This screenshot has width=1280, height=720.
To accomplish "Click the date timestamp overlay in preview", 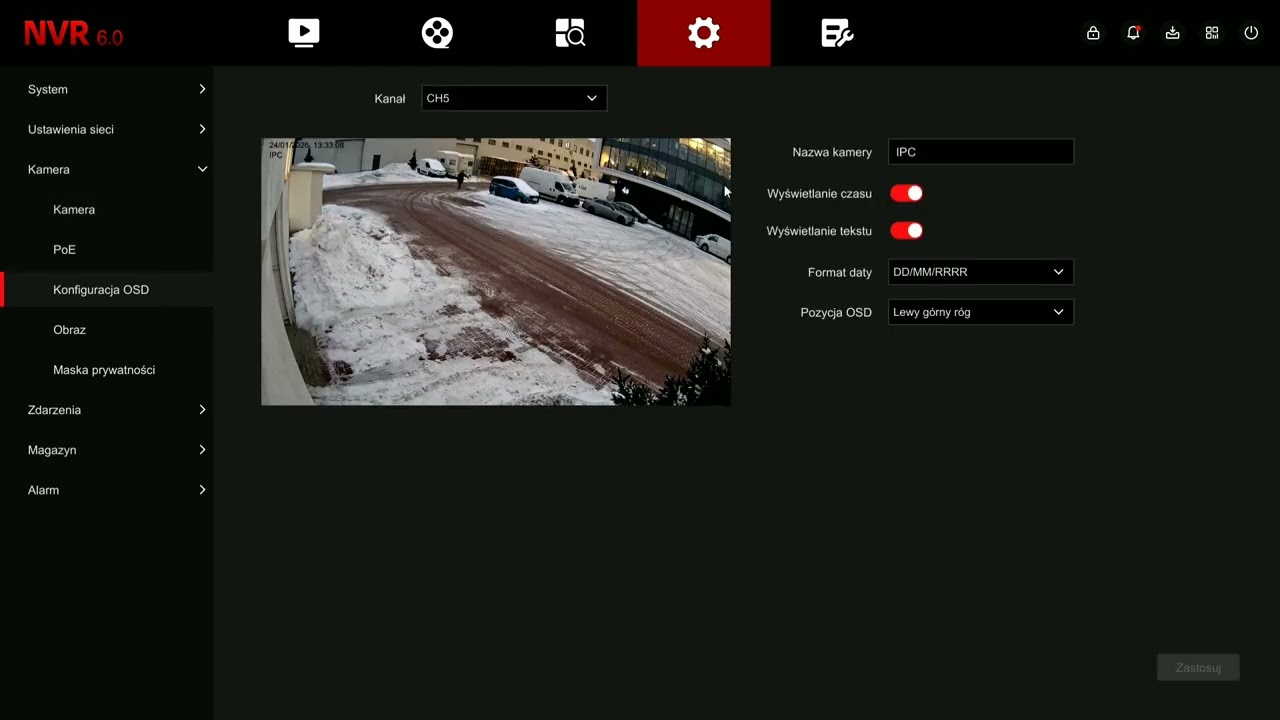I will [306, 146].
